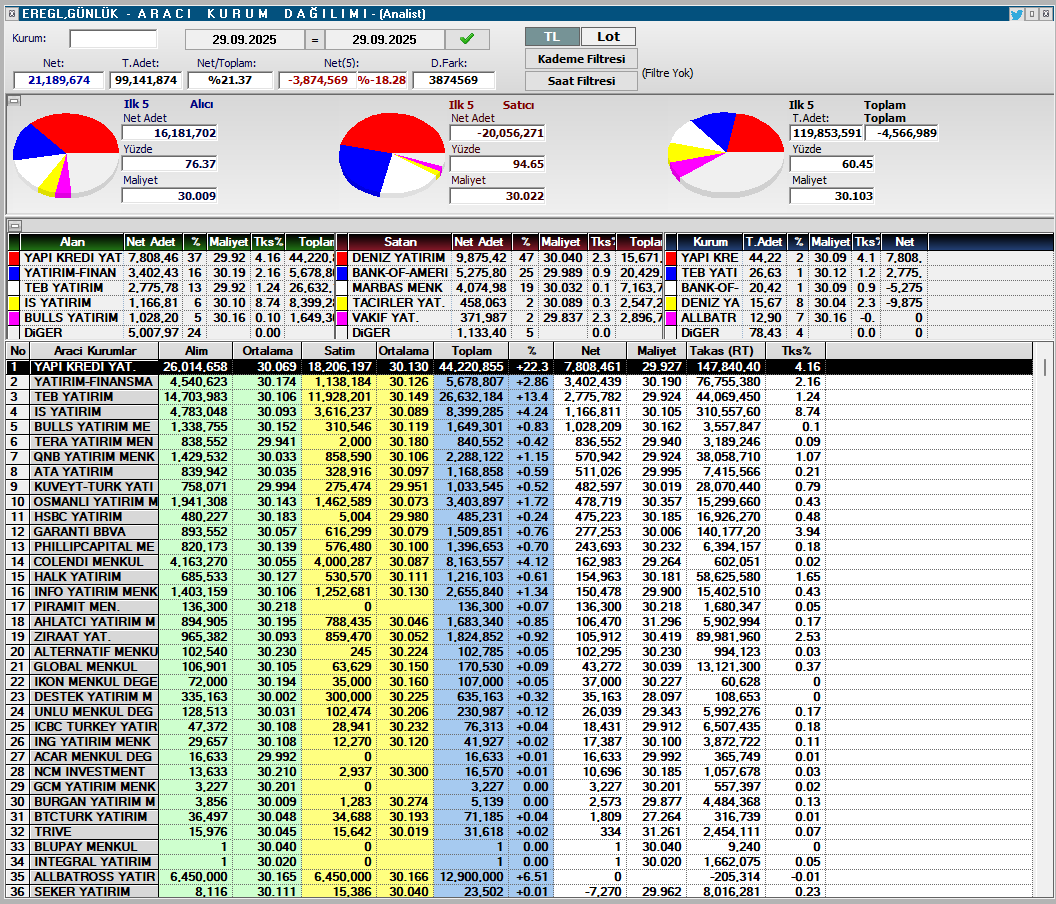1056x904 pixels.
Task: Click the small window menu icon before EREGL title
Action: [x=12, y=13]
